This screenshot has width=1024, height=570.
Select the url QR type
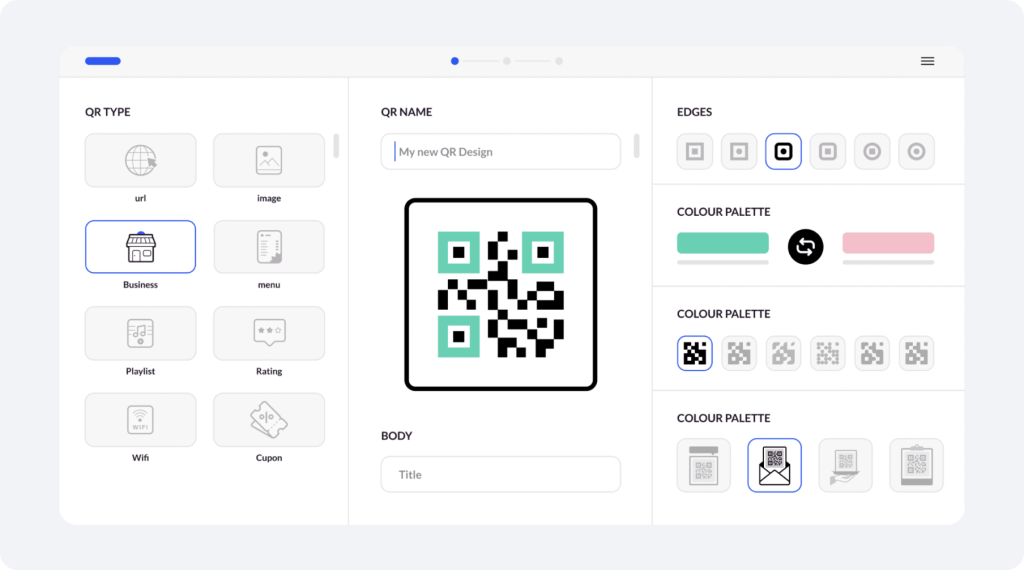pyautogui.click(x=140, y=161)
